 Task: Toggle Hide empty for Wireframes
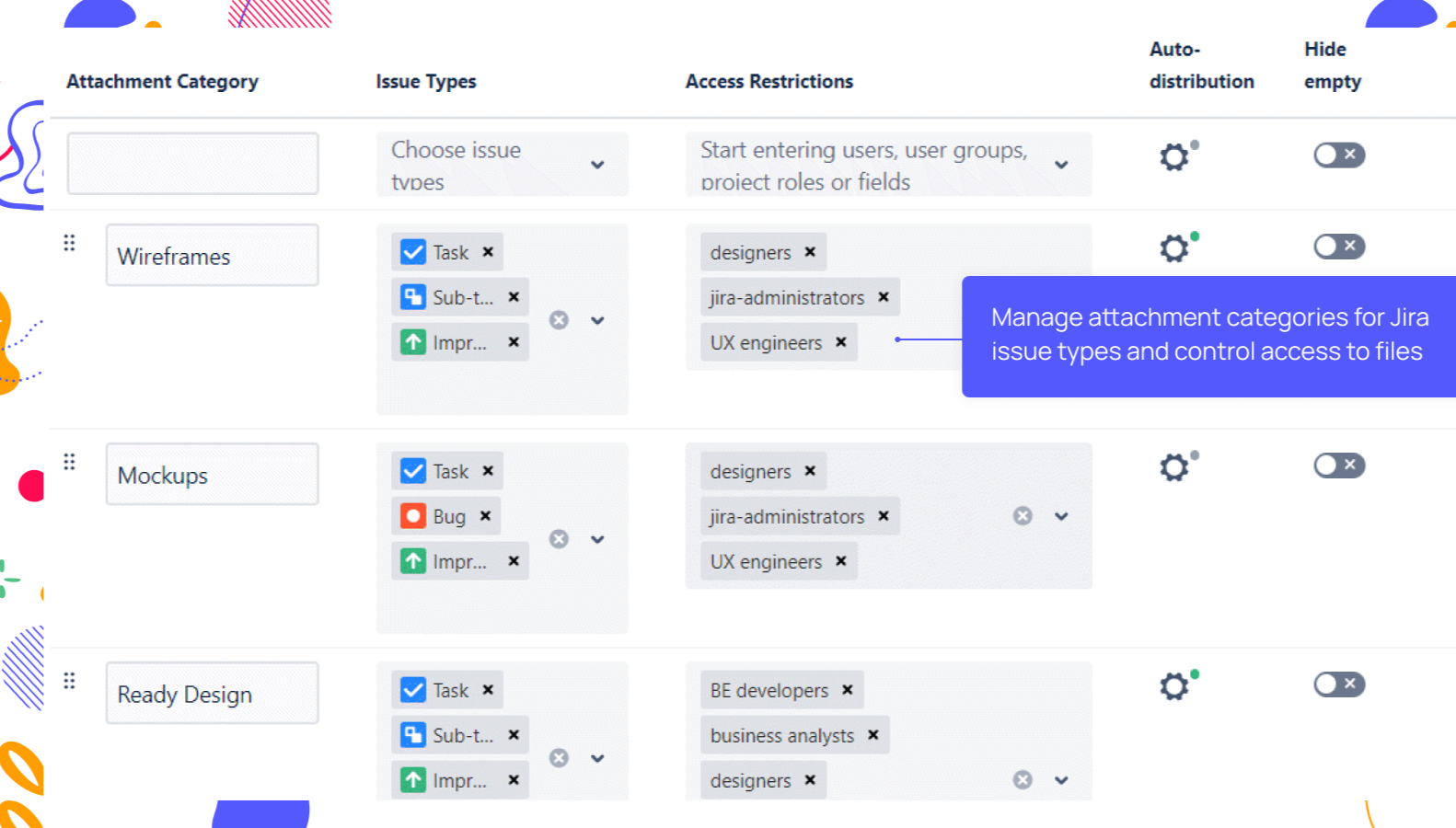point(1338,247)
